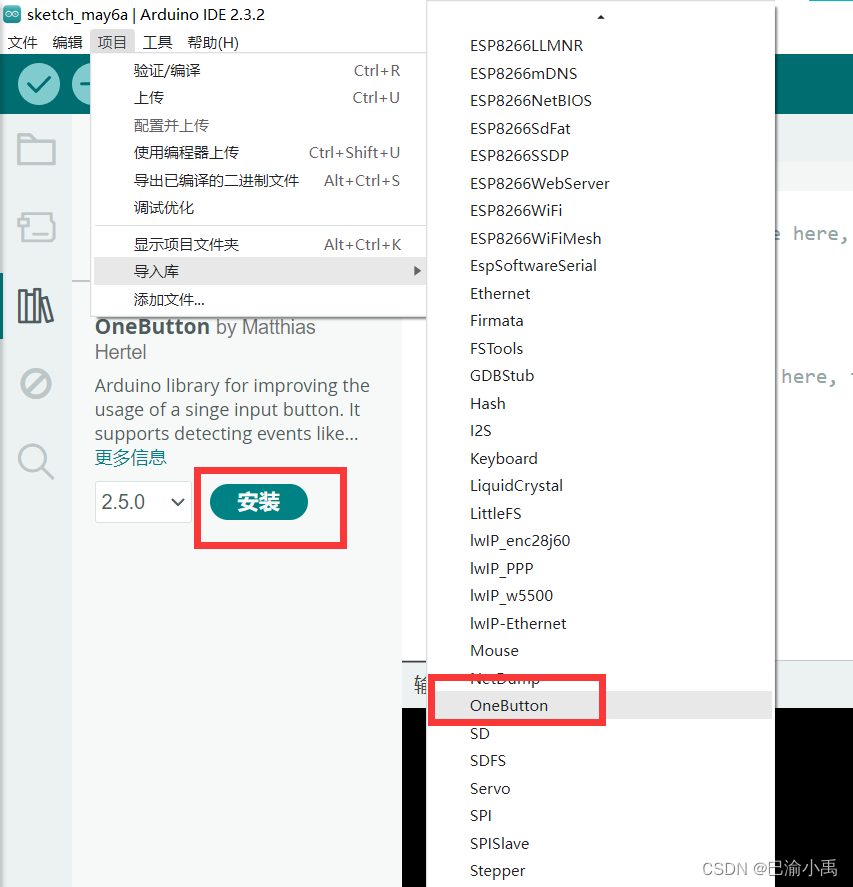Choose 显示项目文件夹 menu entry

[x=260, y=244]
